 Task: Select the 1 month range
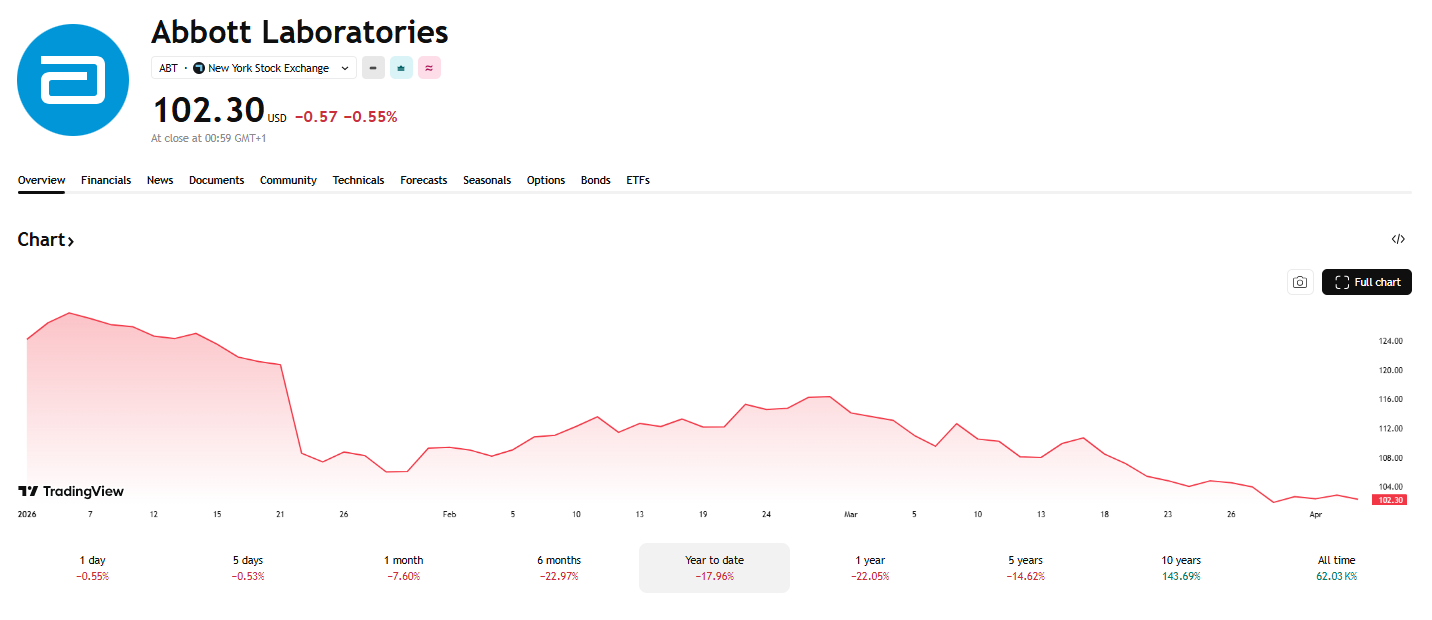404,568
